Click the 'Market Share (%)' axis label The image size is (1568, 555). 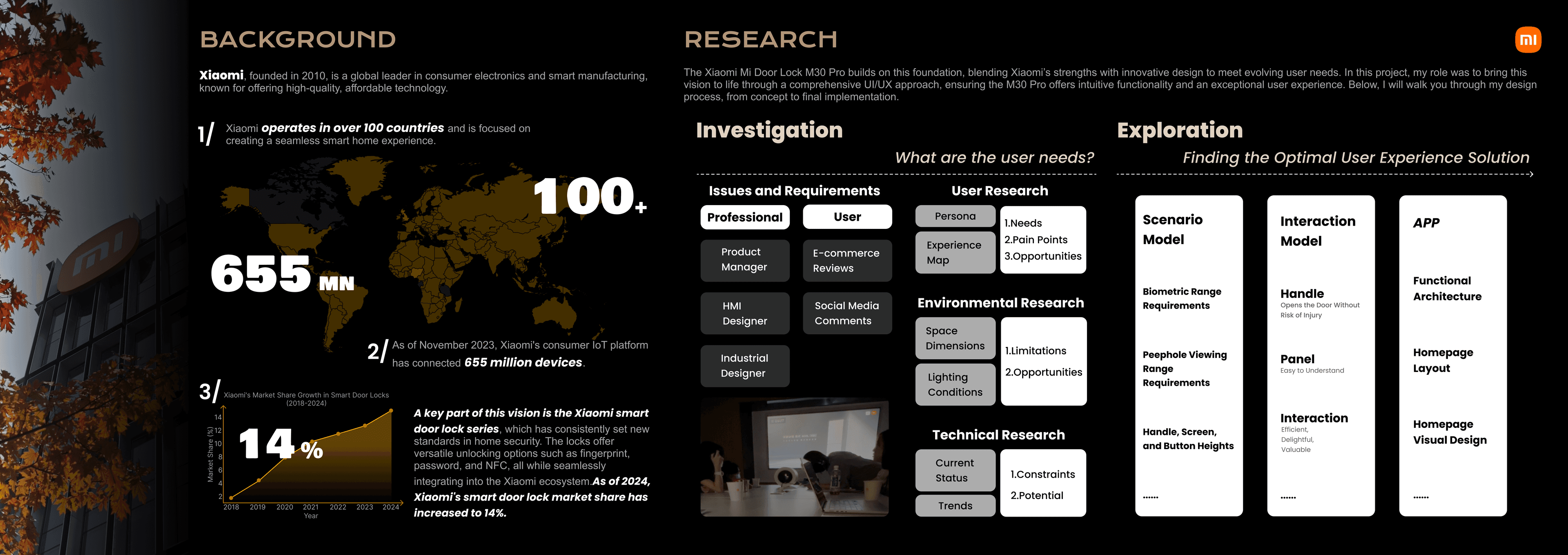[x=210, y=454]
